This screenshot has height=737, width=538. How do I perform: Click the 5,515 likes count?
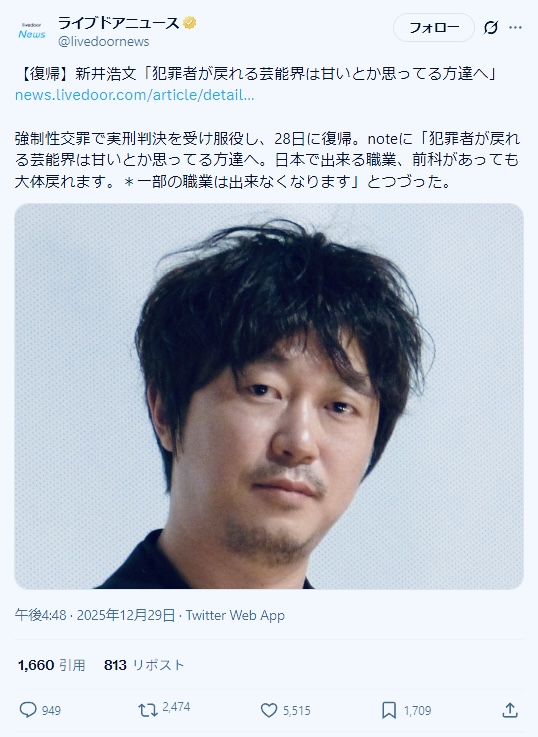(296, 710)
